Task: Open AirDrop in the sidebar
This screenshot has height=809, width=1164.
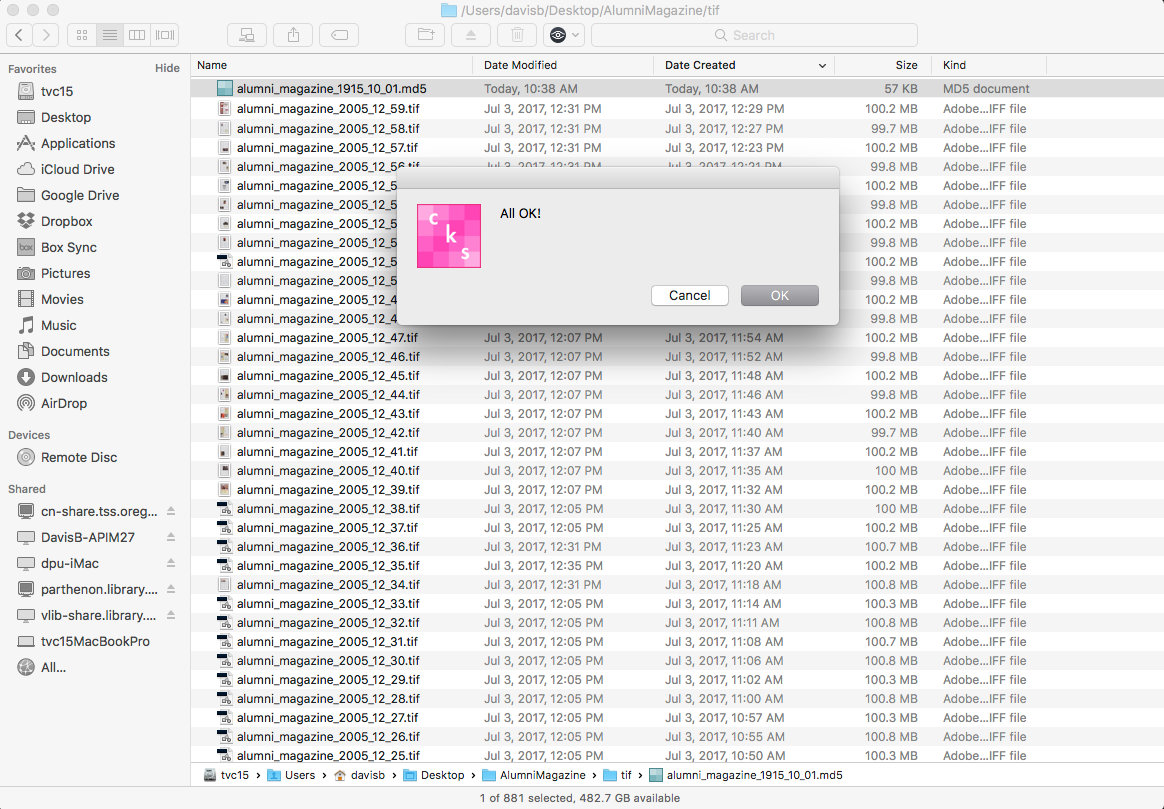Action: 63,403
